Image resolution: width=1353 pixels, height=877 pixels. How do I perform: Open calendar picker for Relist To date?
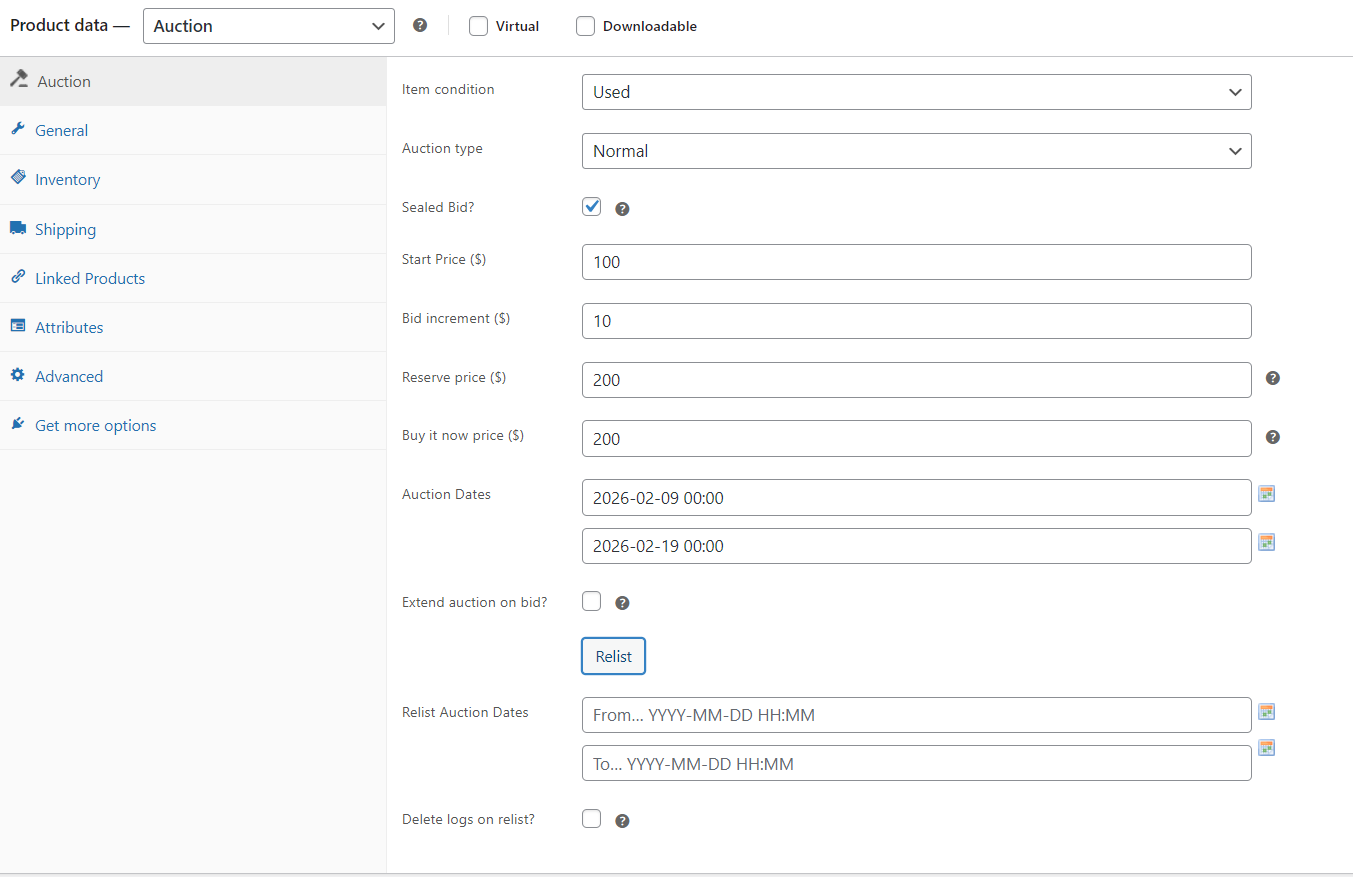click(1266, 748)
